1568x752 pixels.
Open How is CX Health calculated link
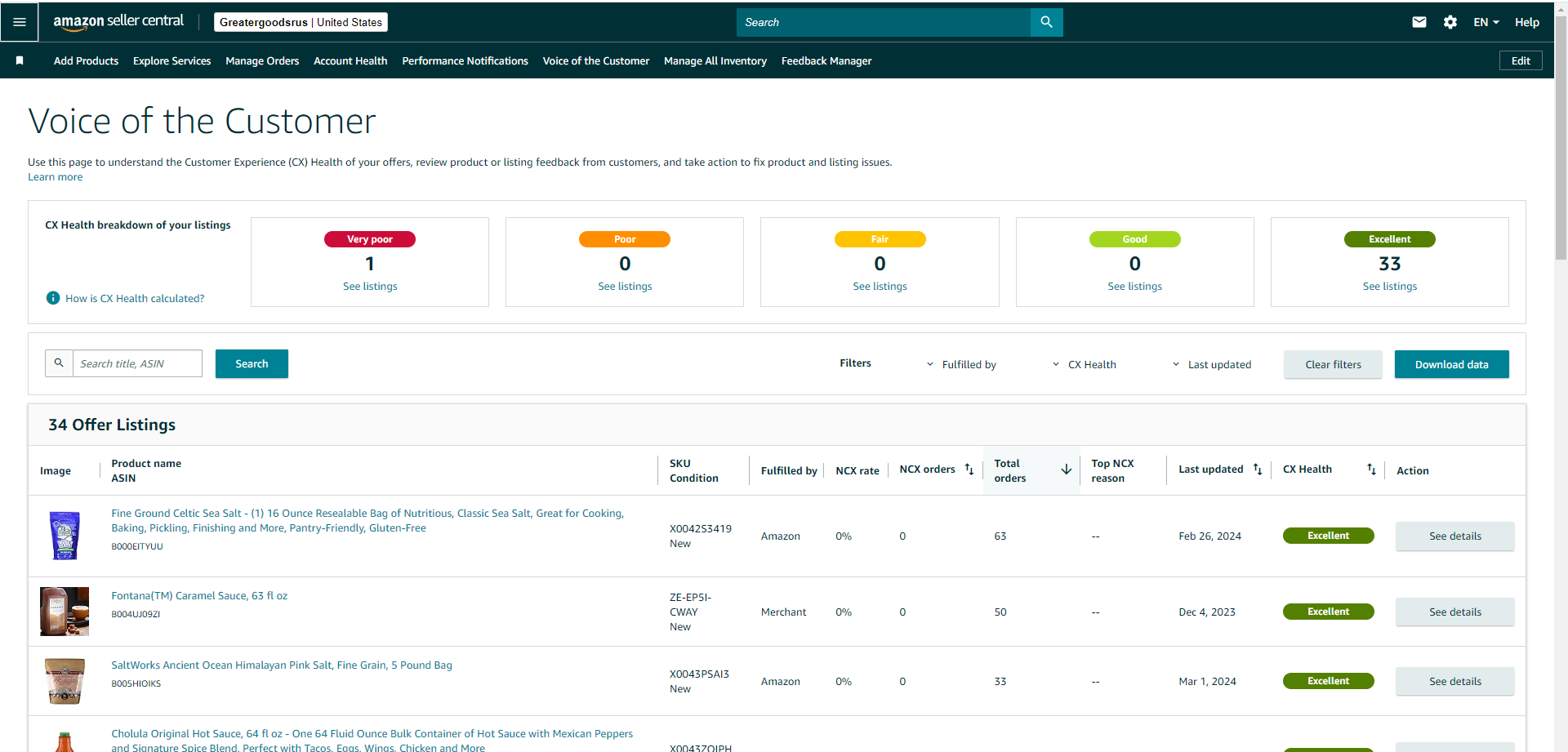pos(135,298)
